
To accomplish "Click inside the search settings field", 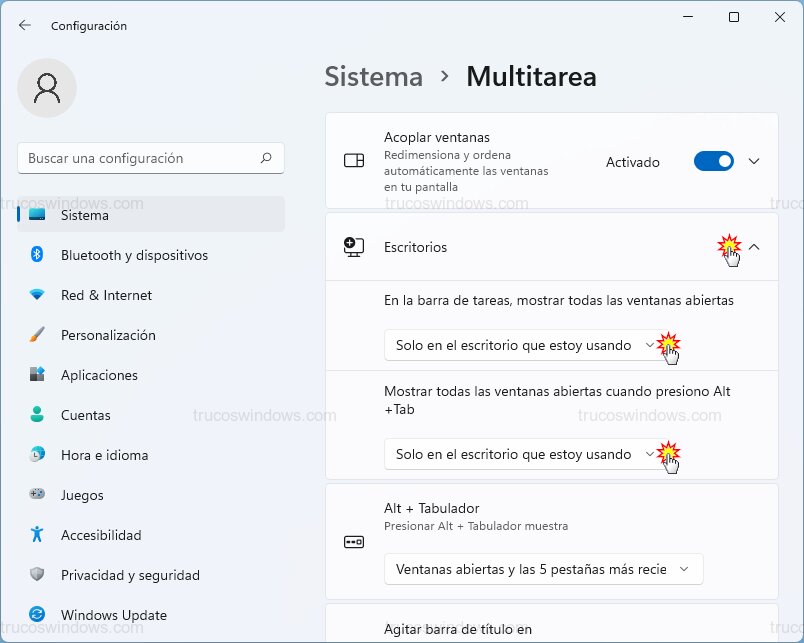I will [x=150, y=158].
